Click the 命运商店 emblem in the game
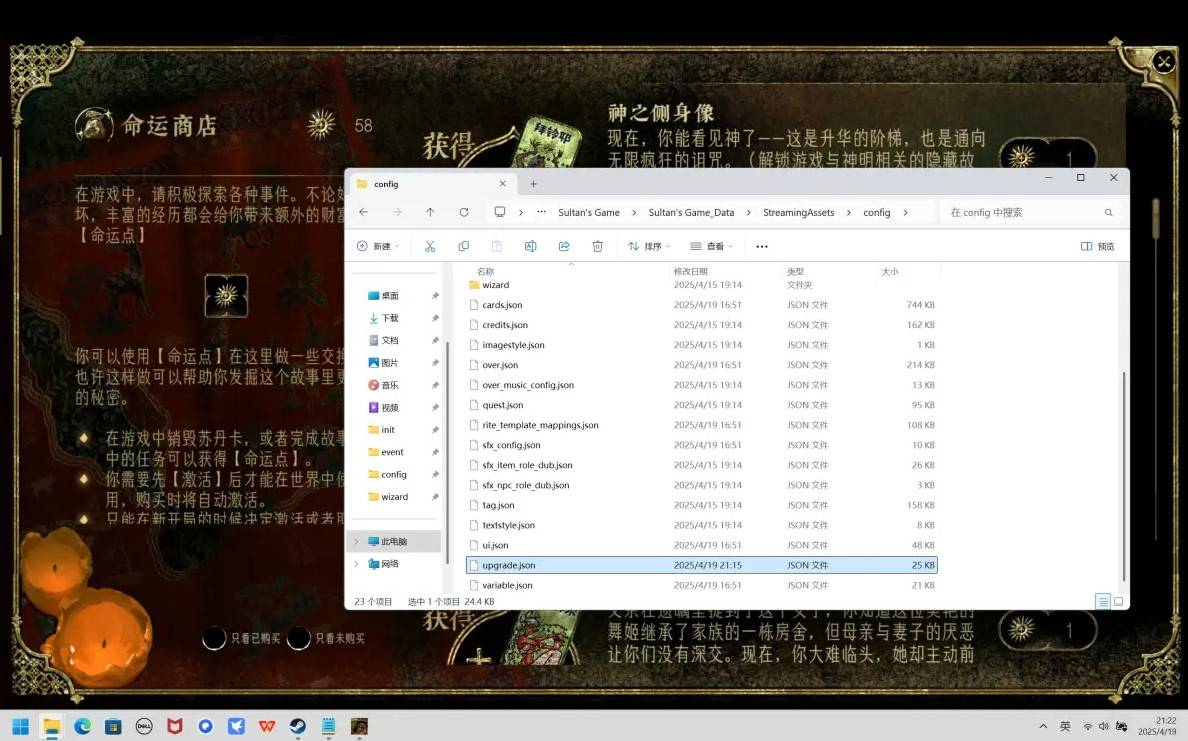The width and height of the screenshot is (1188, 741). click(93, 126)
